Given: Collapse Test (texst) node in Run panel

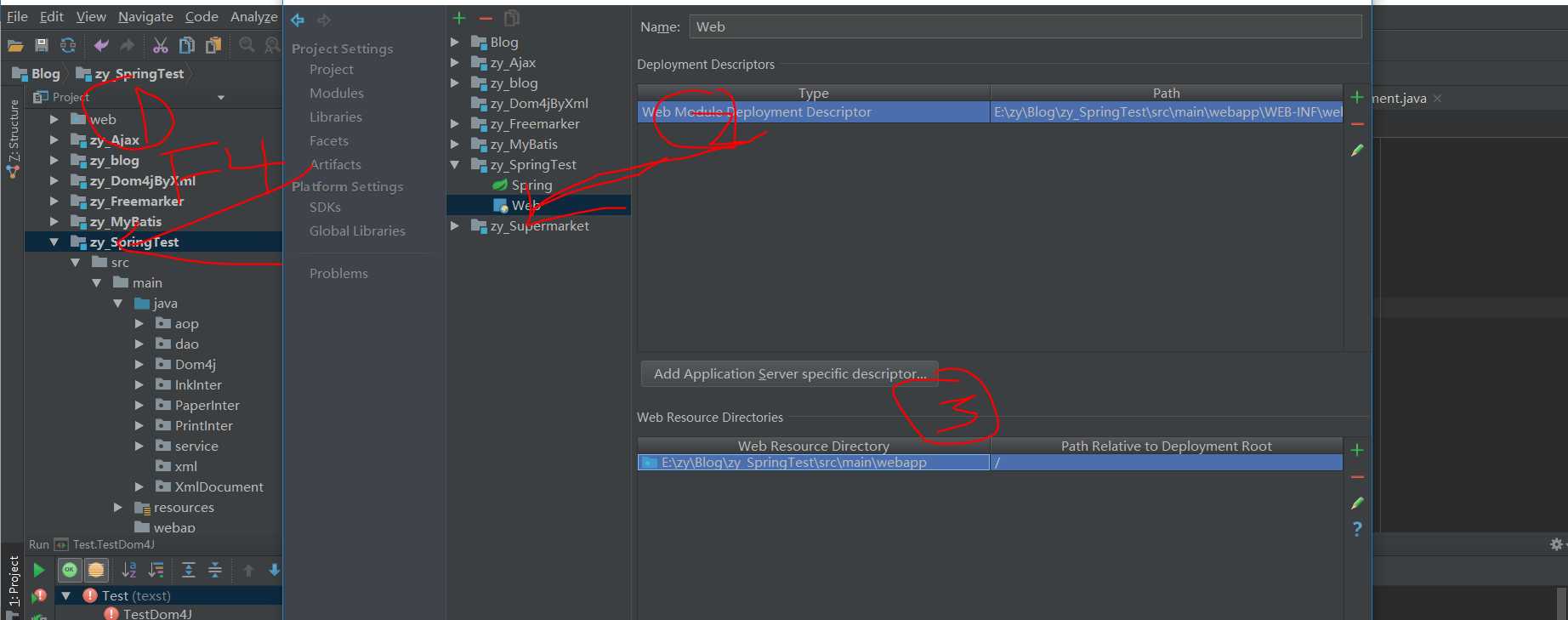Looking at the screenshot, I should coord(66,595).
